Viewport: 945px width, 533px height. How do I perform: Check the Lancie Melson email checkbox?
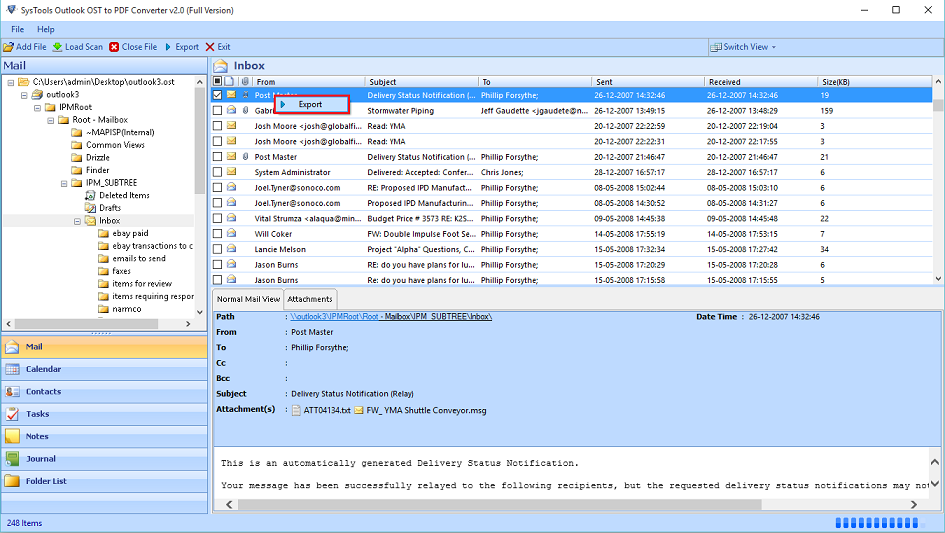pyautogui.click(x=218, y=250)
